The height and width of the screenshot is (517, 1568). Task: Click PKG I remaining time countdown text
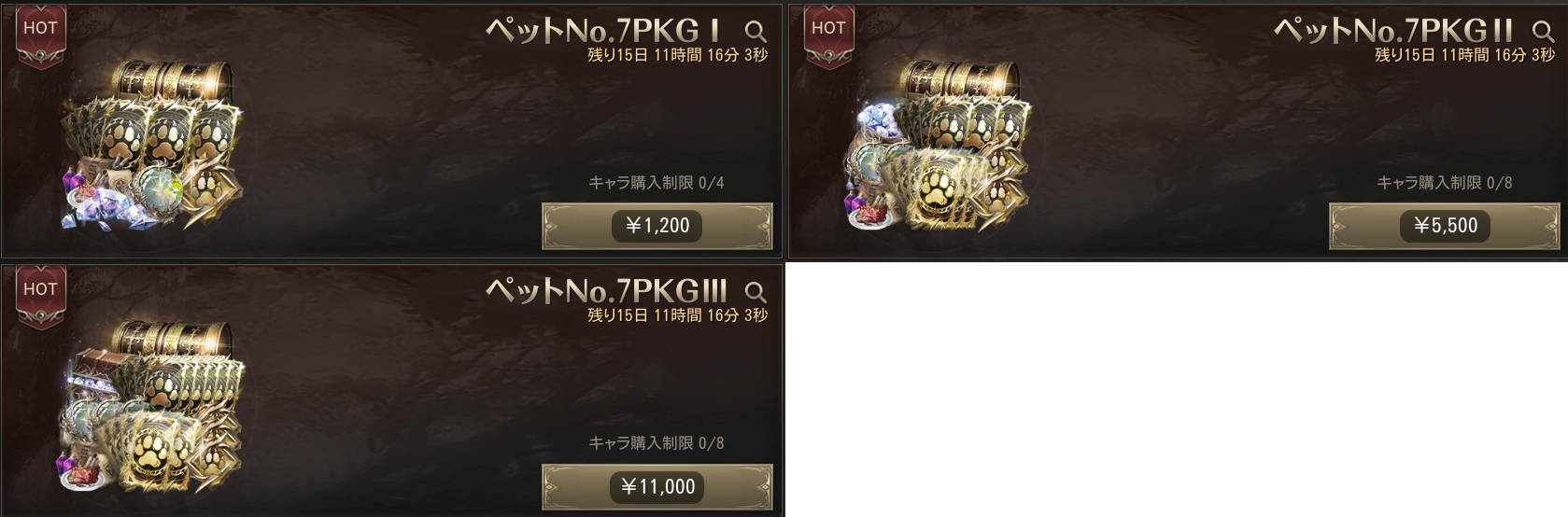click(677, 55)
